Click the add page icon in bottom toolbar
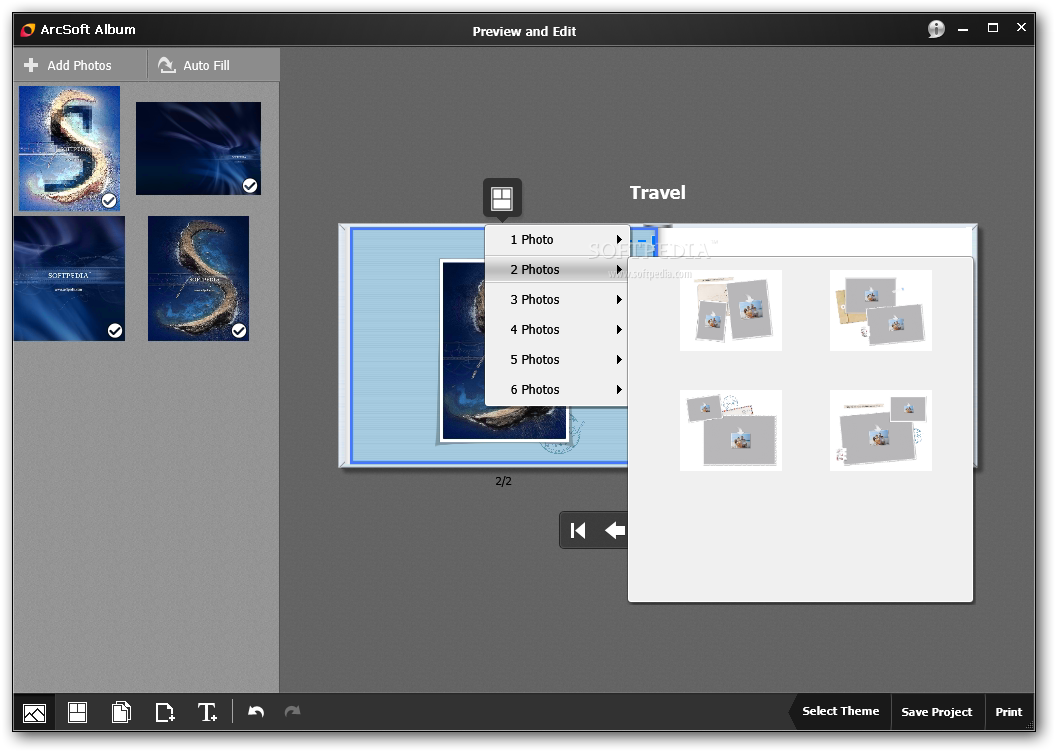Image resolution: width=1056 pixels, height=752 pixels. point(165,712)
